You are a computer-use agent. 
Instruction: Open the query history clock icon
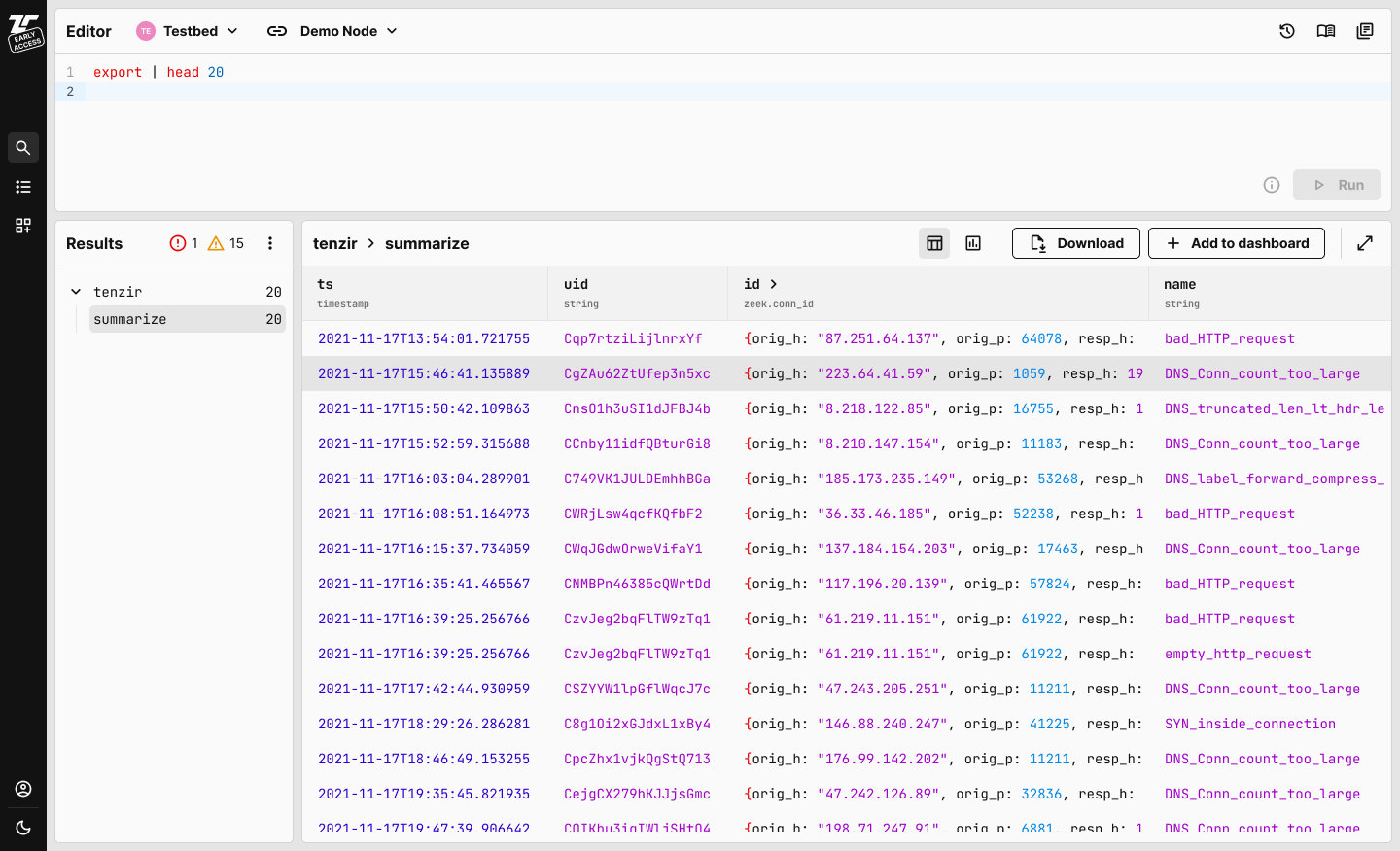pos(1287,31)
